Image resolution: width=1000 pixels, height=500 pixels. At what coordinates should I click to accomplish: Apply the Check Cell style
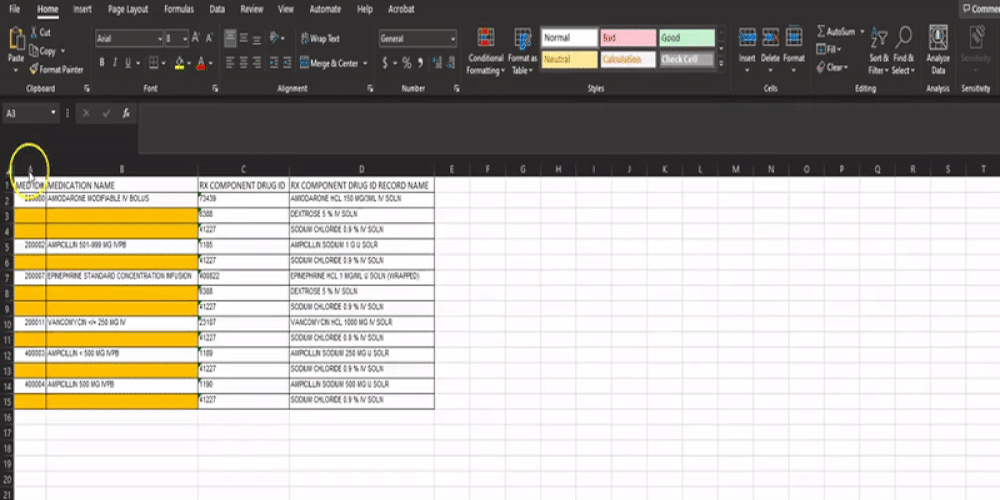[x=686, y=59]
